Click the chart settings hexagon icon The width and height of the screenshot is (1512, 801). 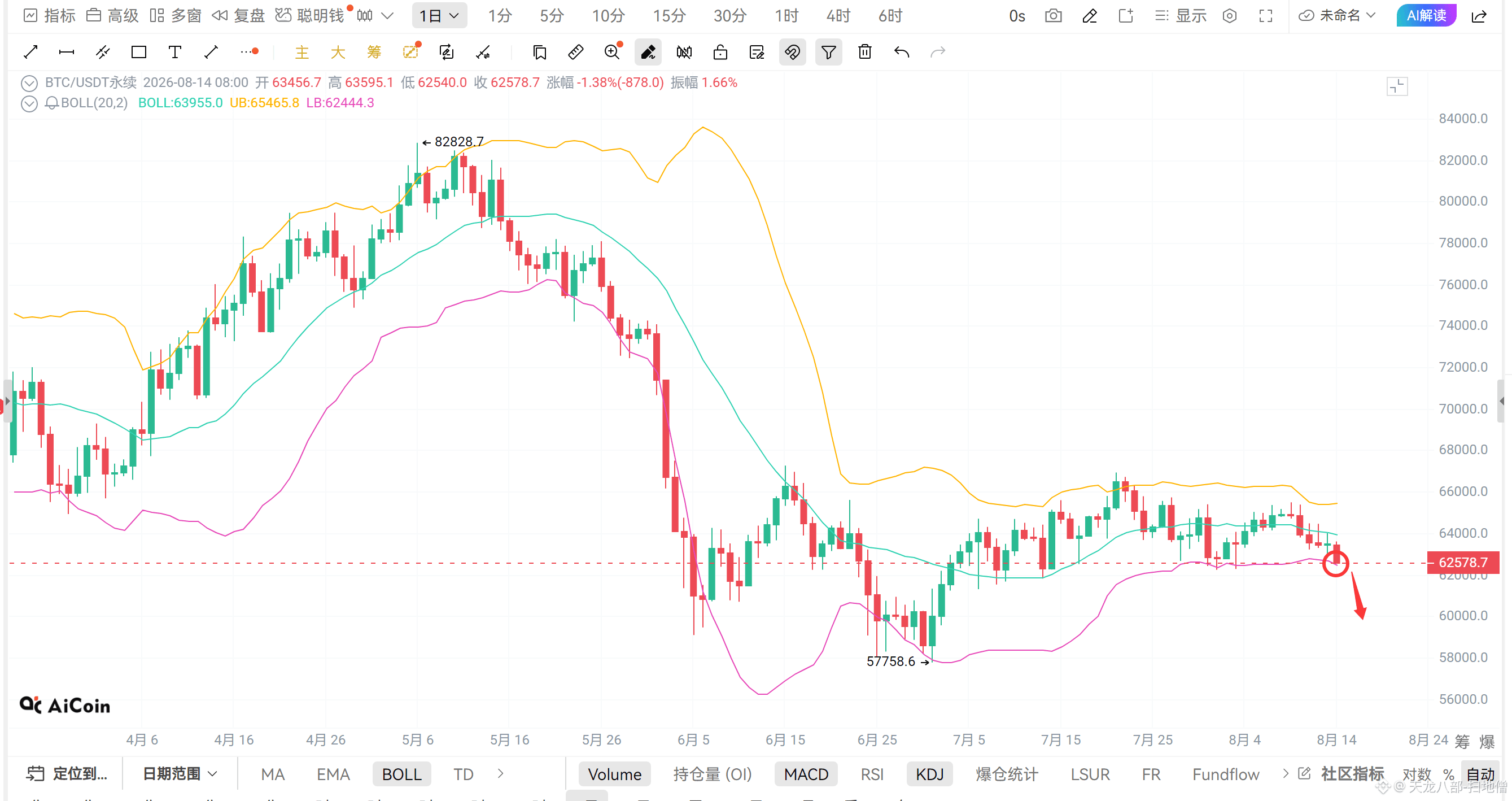click(x=1230, y=16)
